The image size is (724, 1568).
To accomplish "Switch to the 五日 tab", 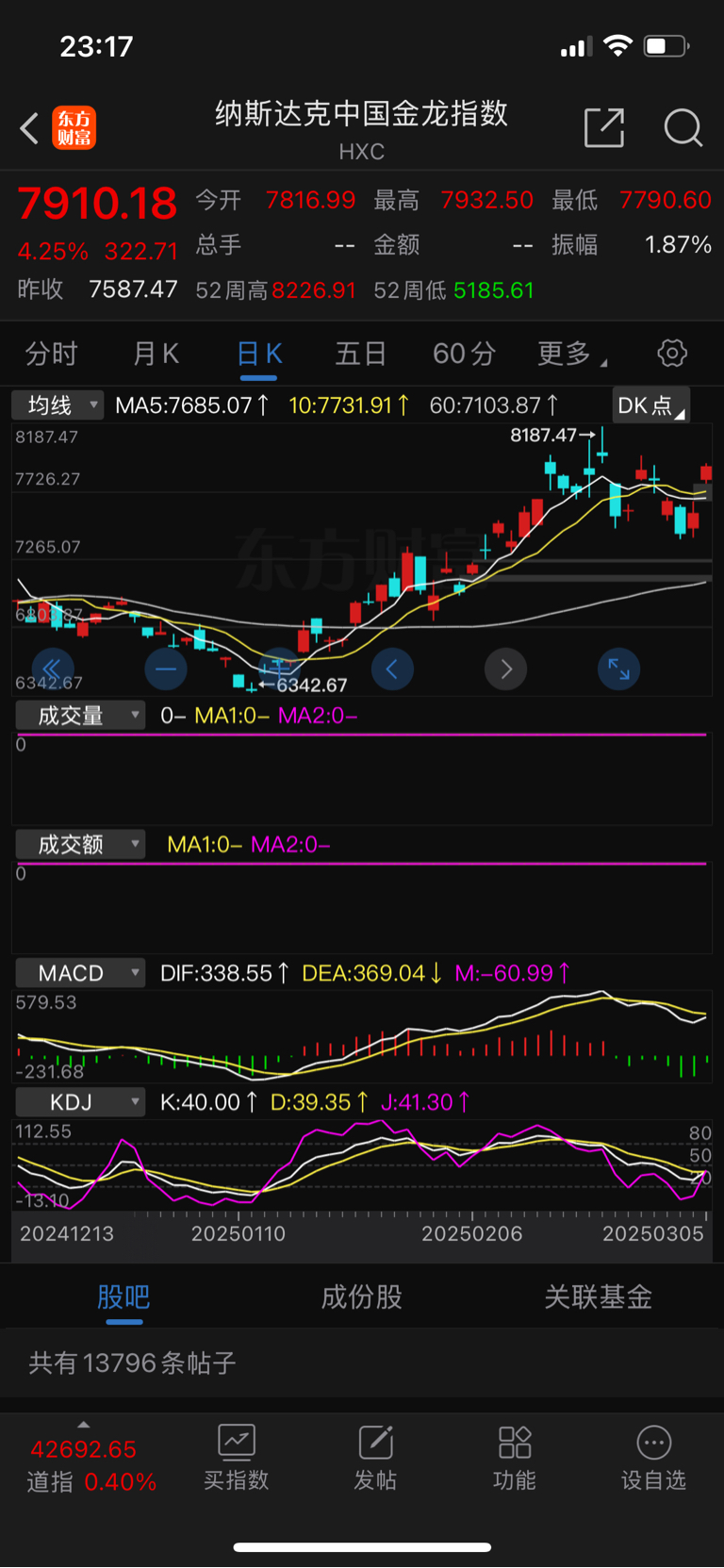I will point(361,354).
